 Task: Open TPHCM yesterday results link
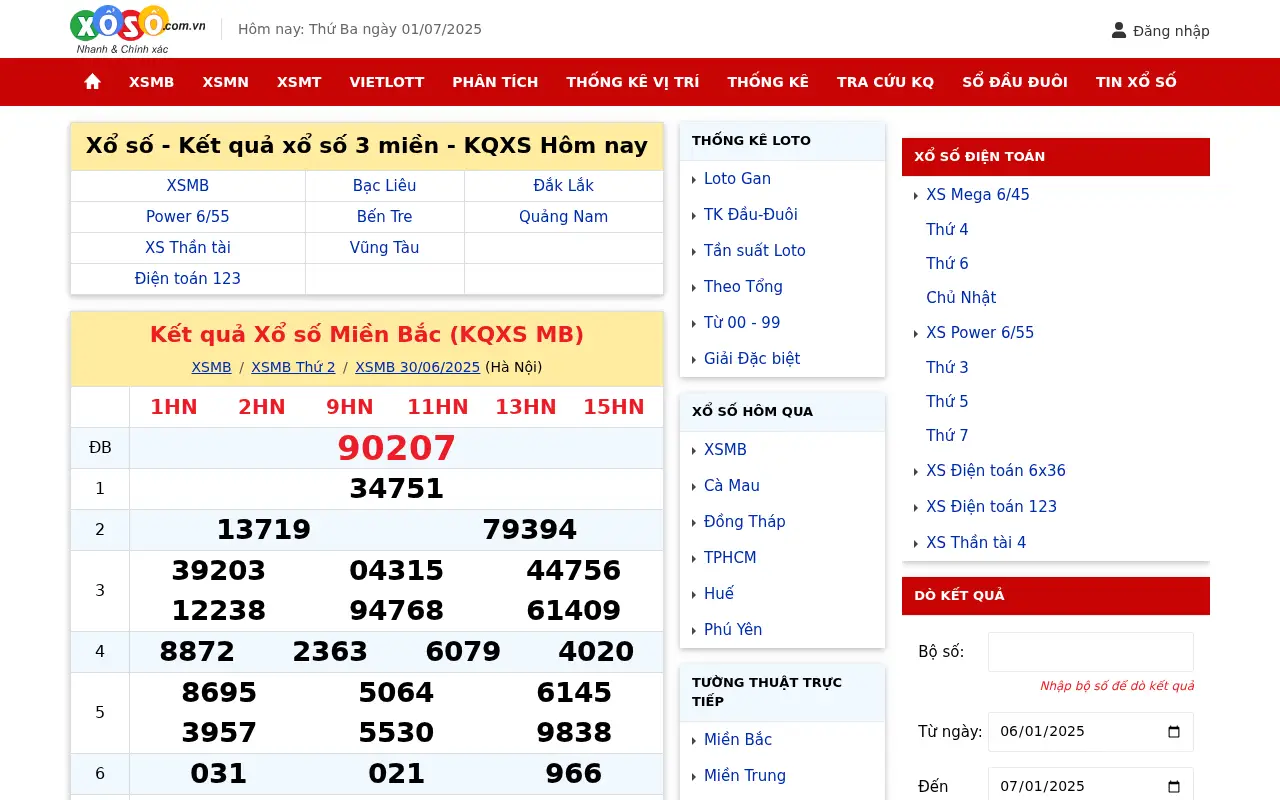pos(730,558)
